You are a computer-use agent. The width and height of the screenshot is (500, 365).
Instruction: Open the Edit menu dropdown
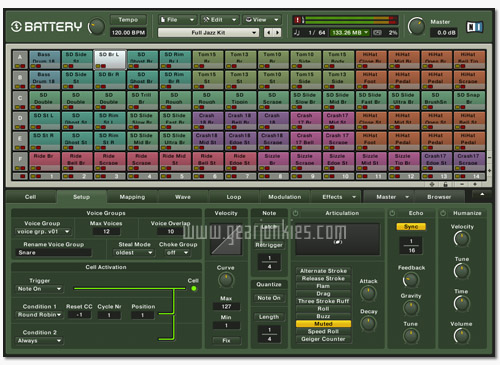[219, 20]
